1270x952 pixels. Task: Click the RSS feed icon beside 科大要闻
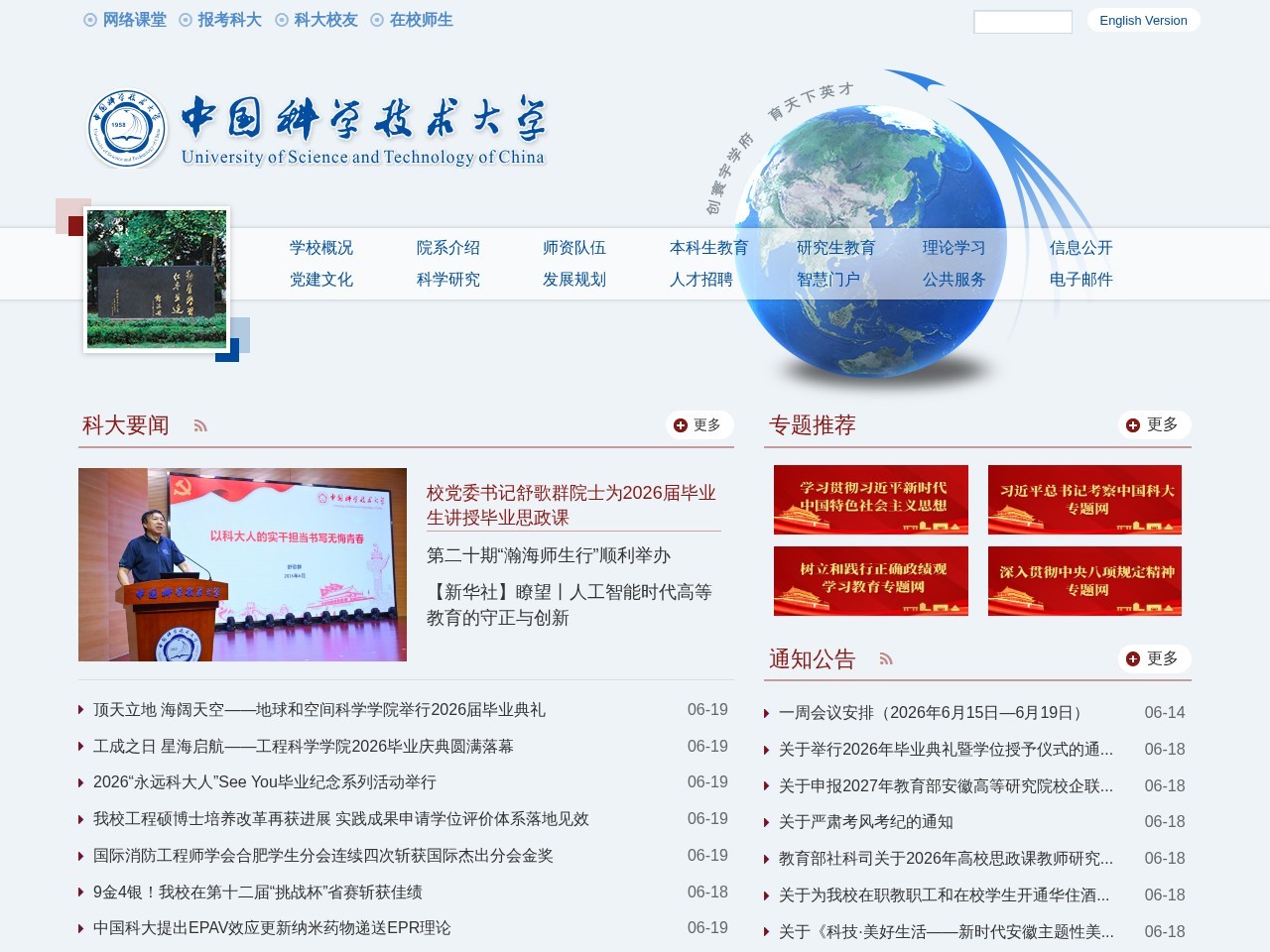pos(200,426)
